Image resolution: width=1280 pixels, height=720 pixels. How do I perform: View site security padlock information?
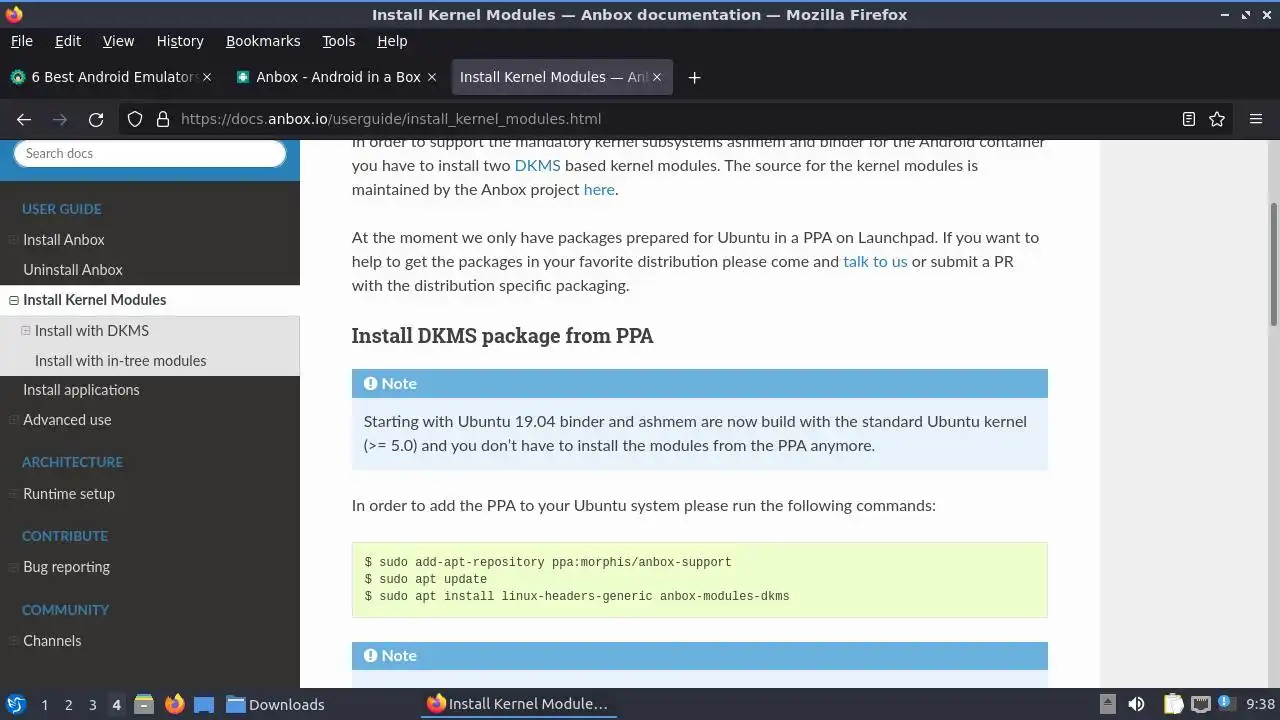point(163,119)
